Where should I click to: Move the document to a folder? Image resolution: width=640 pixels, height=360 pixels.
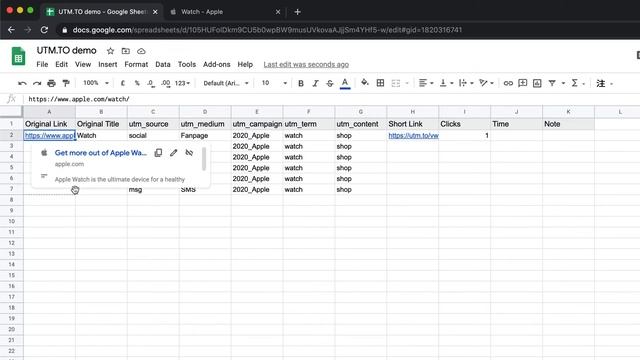click(126, 51)
